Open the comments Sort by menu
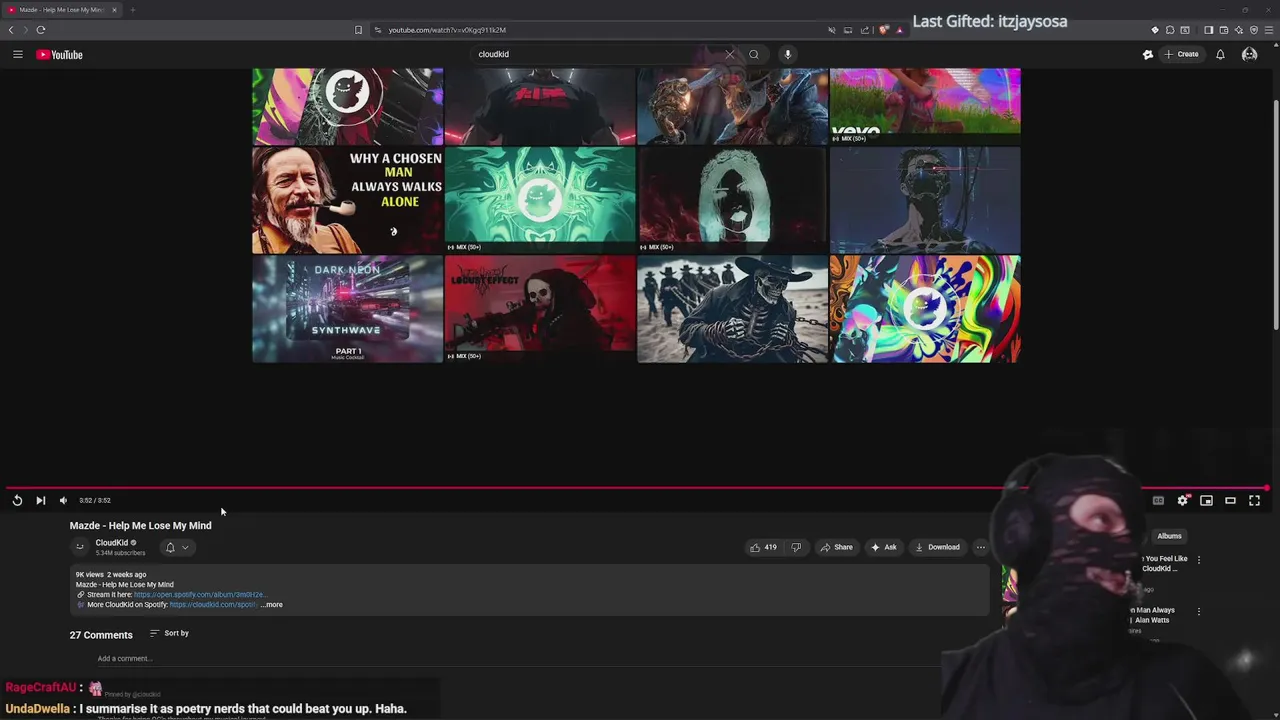This screenshot has width=1280, height=720. coord(169,633)
